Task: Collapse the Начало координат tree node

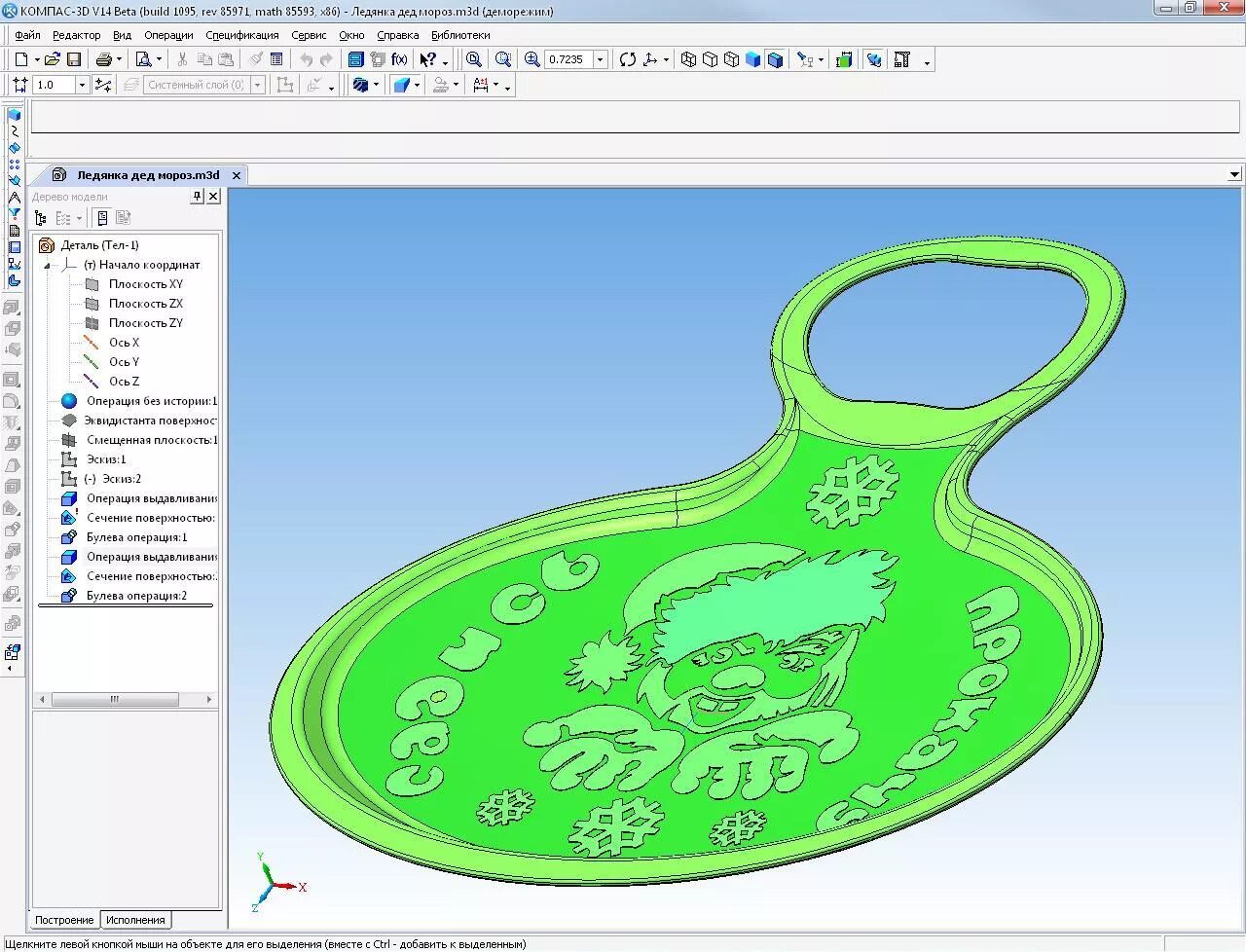Action: point(47,265)
